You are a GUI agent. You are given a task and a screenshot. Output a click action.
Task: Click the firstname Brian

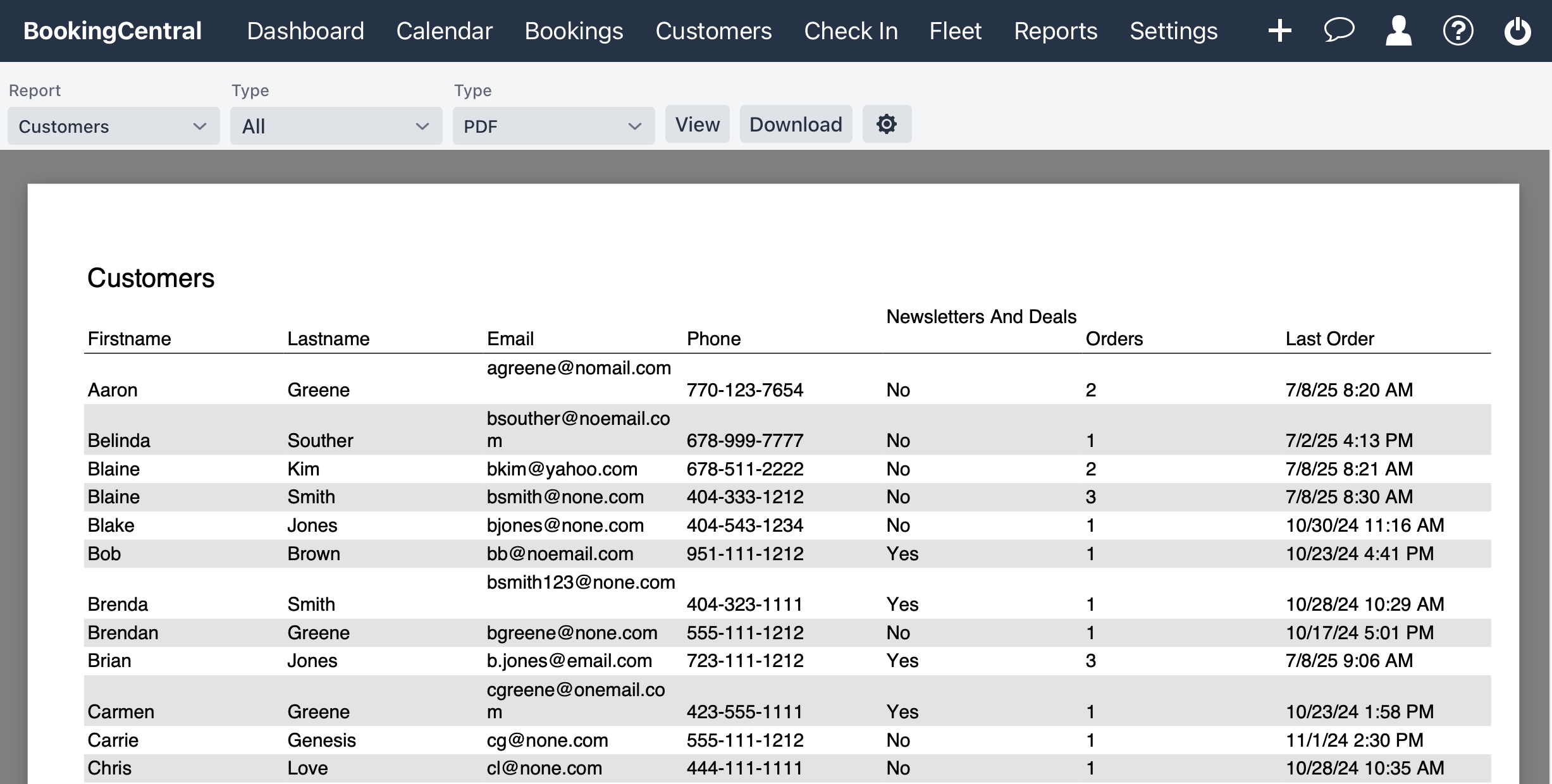pyautogui.click(x=109, y=661)
